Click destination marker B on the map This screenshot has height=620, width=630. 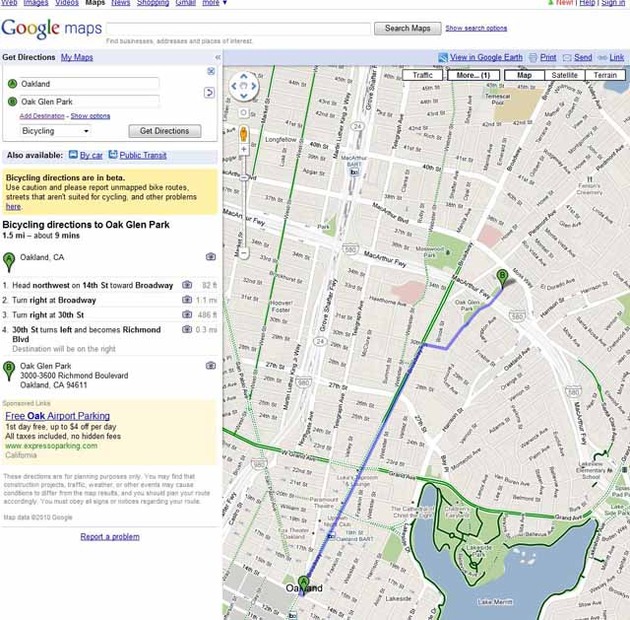point(502,278)
